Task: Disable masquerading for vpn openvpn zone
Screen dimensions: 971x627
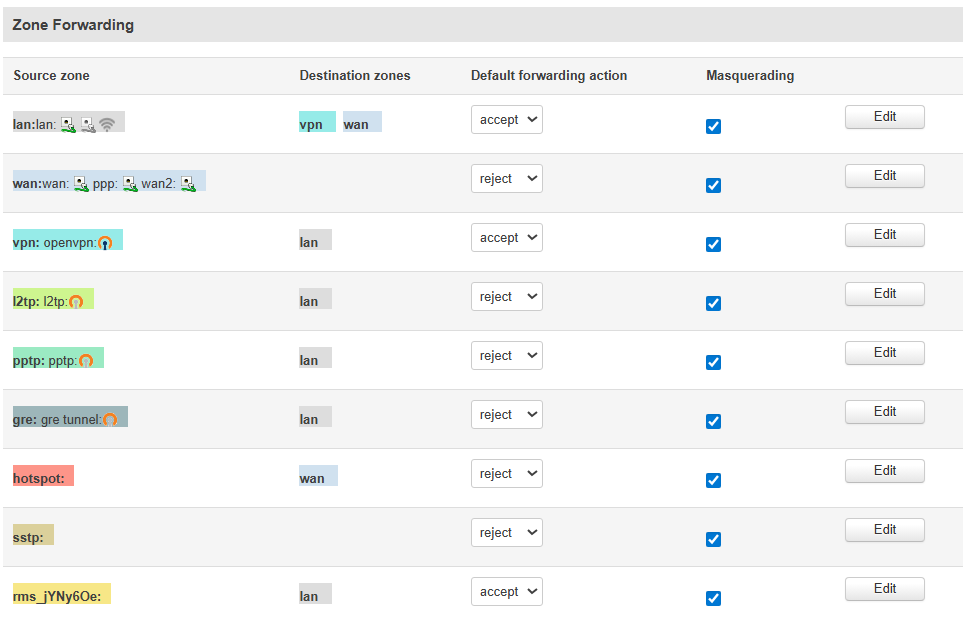Action: point(713,244)
